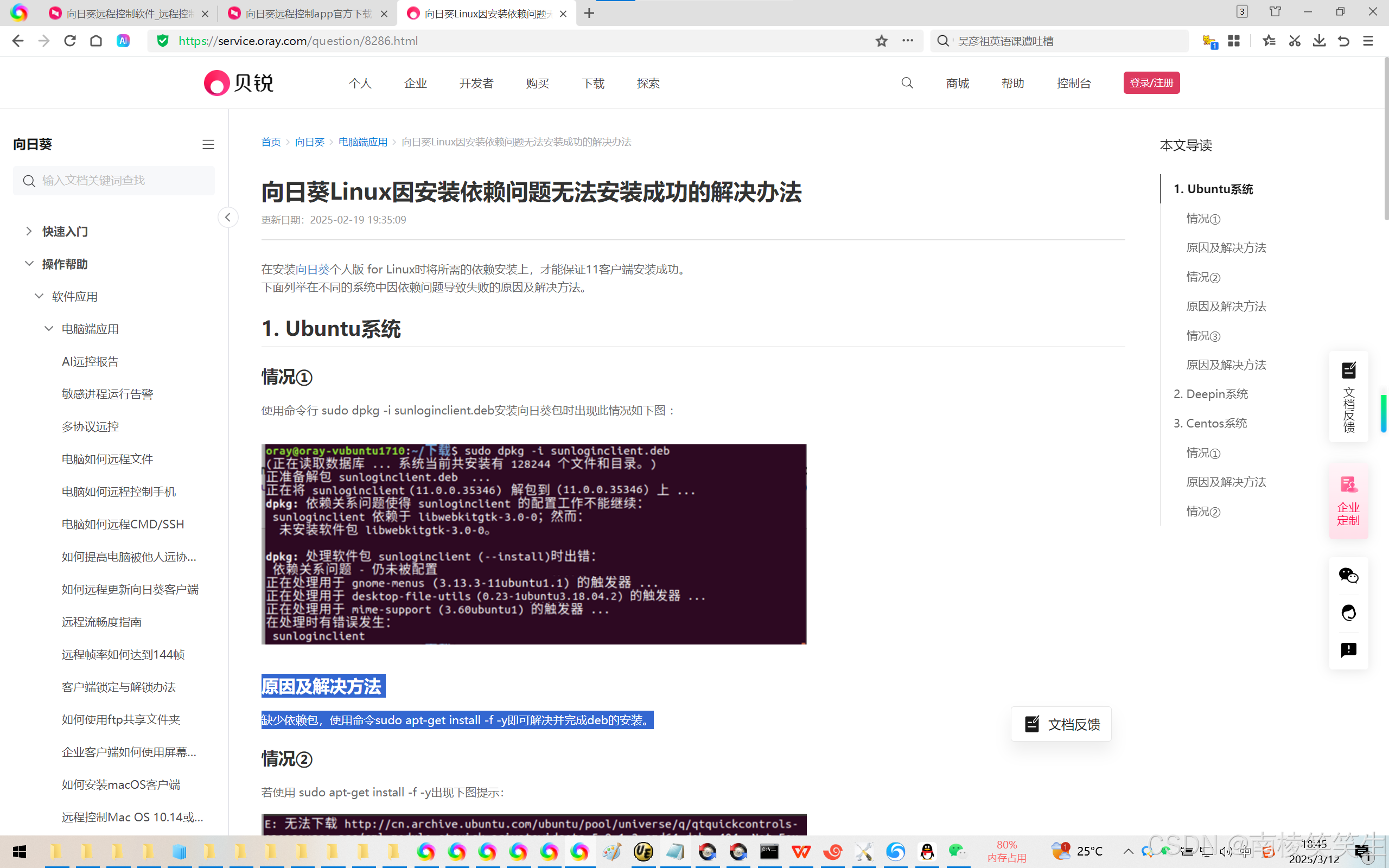Click 电脑端应用 breadcrumb link
This screenshot has width=1389, height=868.
363,142
